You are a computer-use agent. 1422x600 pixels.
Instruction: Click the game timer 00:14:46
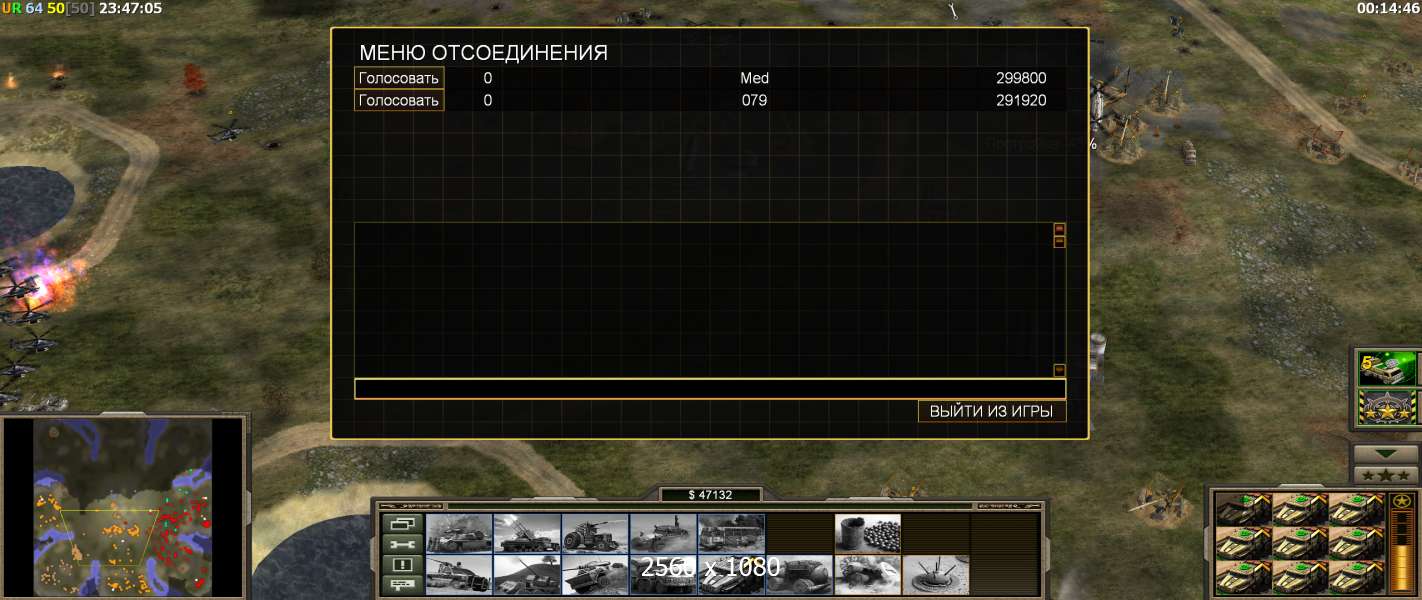click(1388, 8)
